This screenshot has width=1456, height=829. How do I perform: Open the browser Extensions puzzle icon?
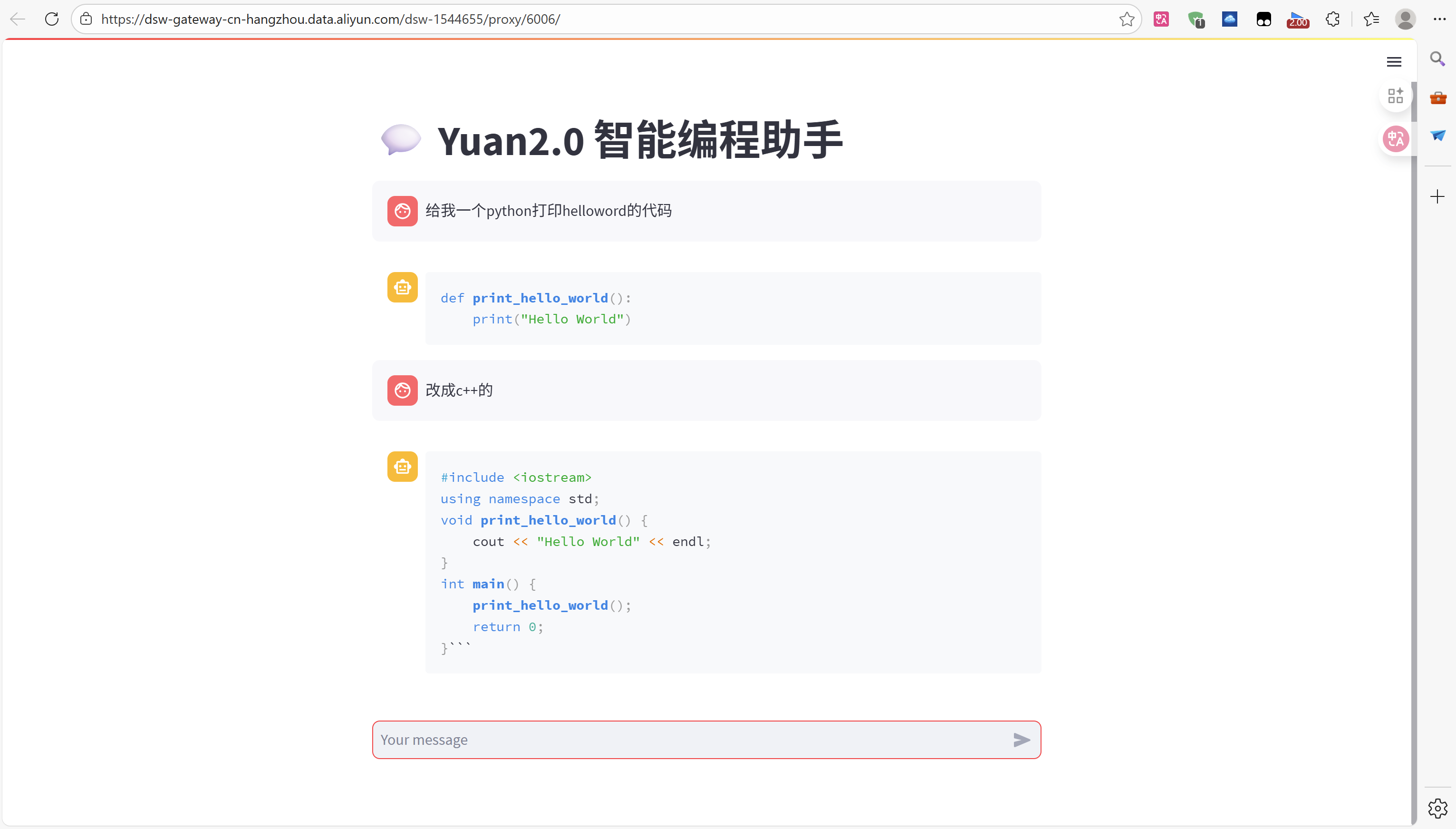tap(1332, 19)
